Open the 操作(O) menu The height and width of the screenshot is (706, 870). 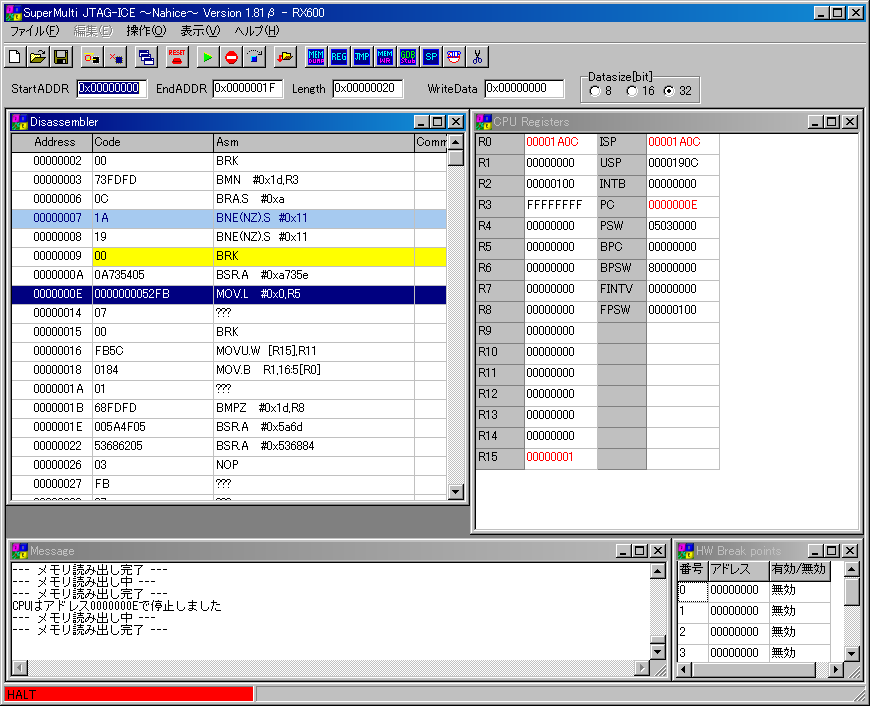point(146,31)
